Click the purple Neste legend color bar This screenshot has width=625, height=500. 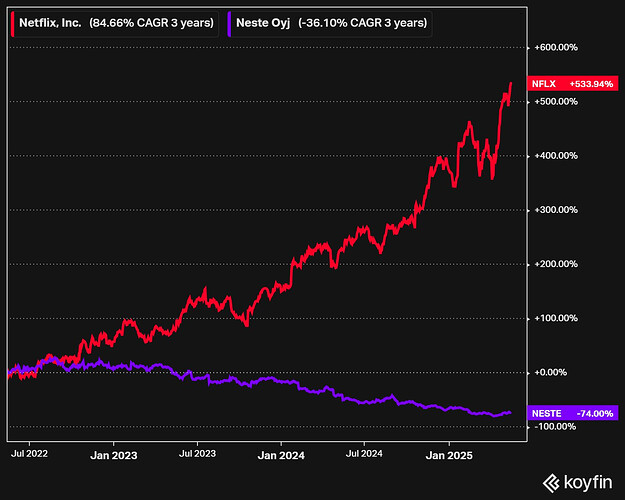229,24
